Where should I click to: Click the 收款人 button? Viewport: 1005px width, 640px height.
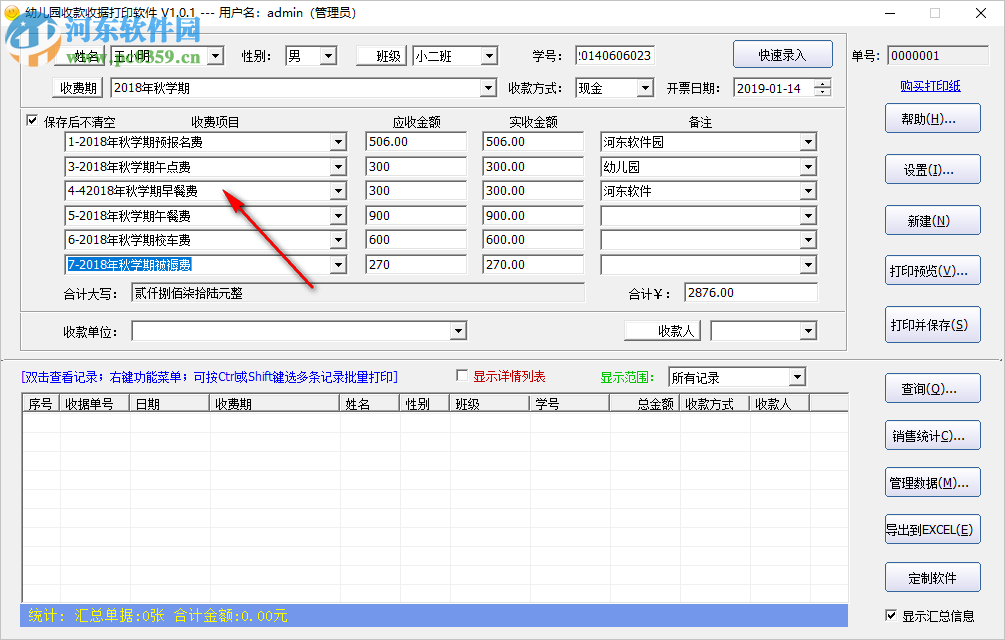coord(663,331)
